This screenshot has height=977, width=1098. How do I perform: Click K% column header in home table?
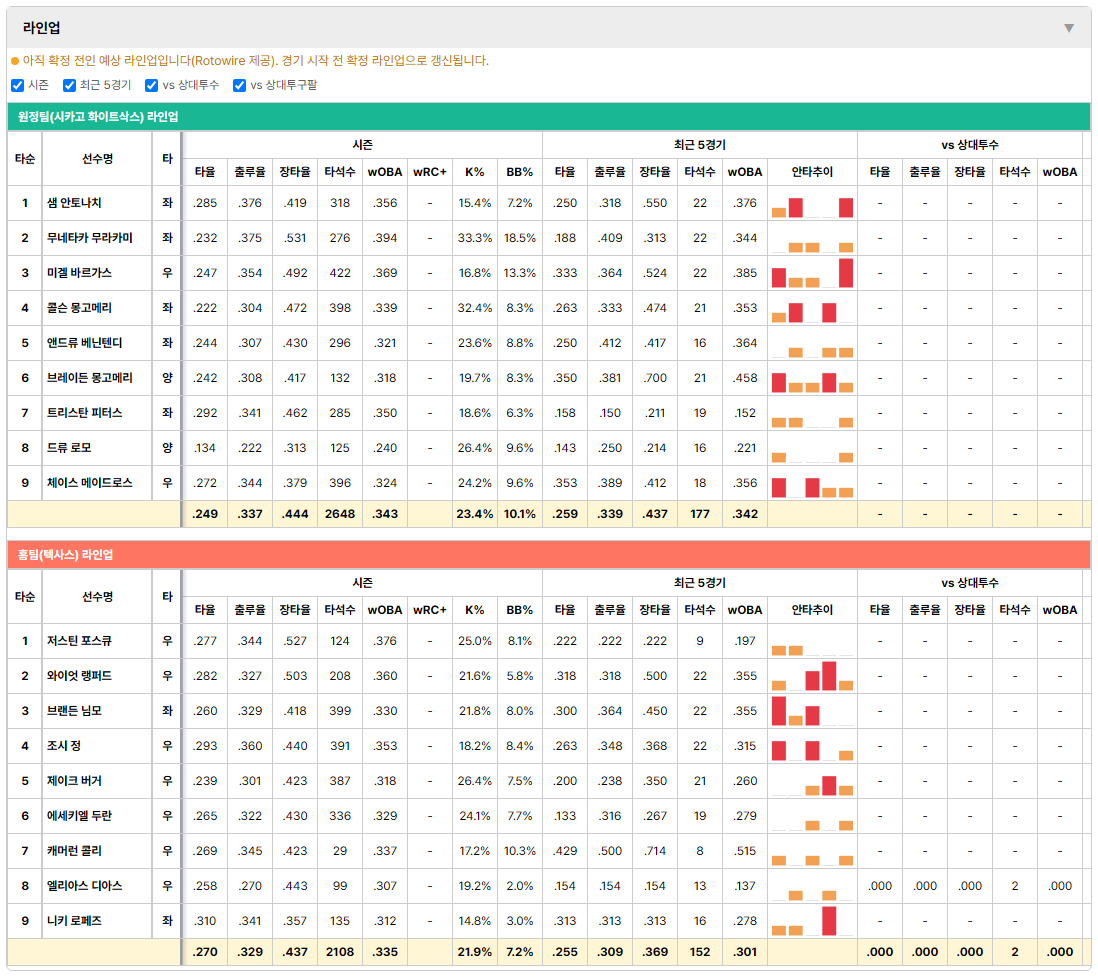[x=474, y=610]
